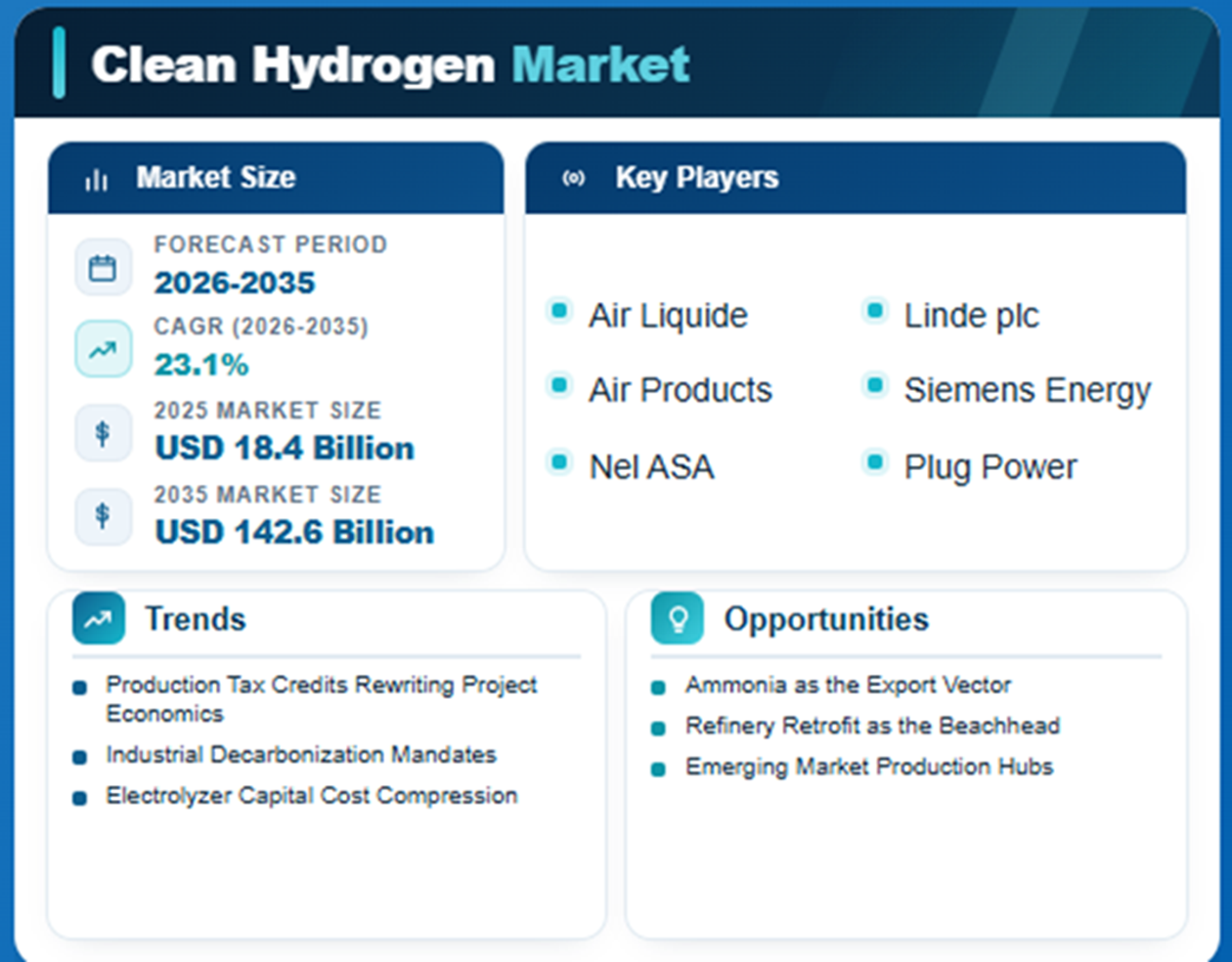This screenshot has height=962, width=1232.
Task: Click the 2026-2035 forecast value
Action: (x=235, y=283)
